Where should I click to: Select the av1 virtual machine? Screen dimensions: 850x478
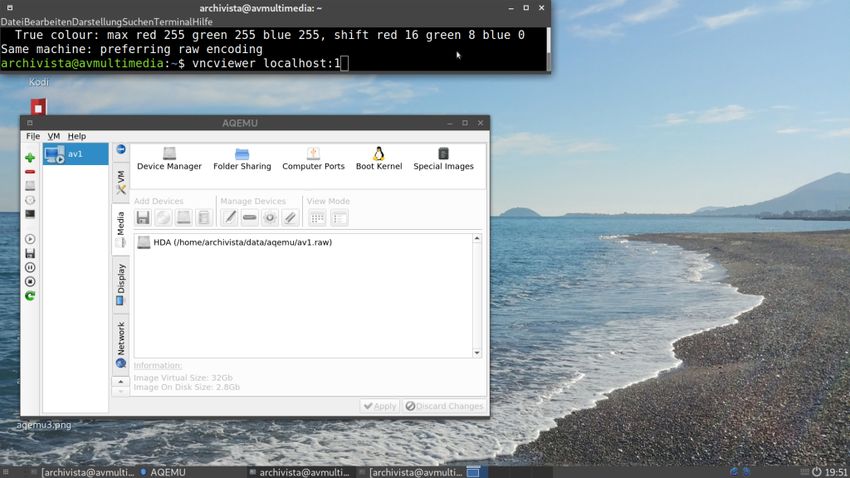pos(75,154)
